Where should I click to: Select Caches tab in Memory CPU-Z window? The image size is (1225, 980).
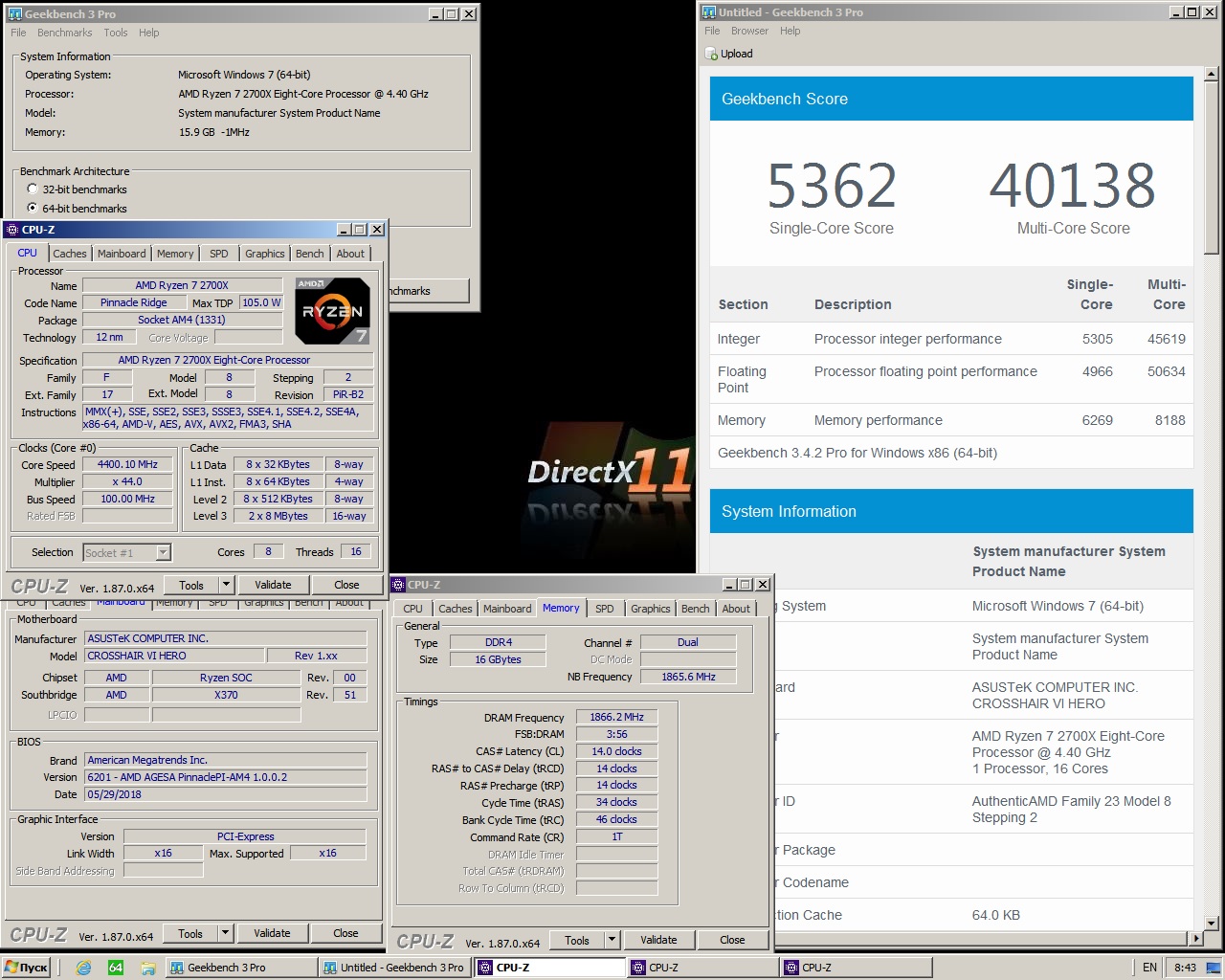456,609
